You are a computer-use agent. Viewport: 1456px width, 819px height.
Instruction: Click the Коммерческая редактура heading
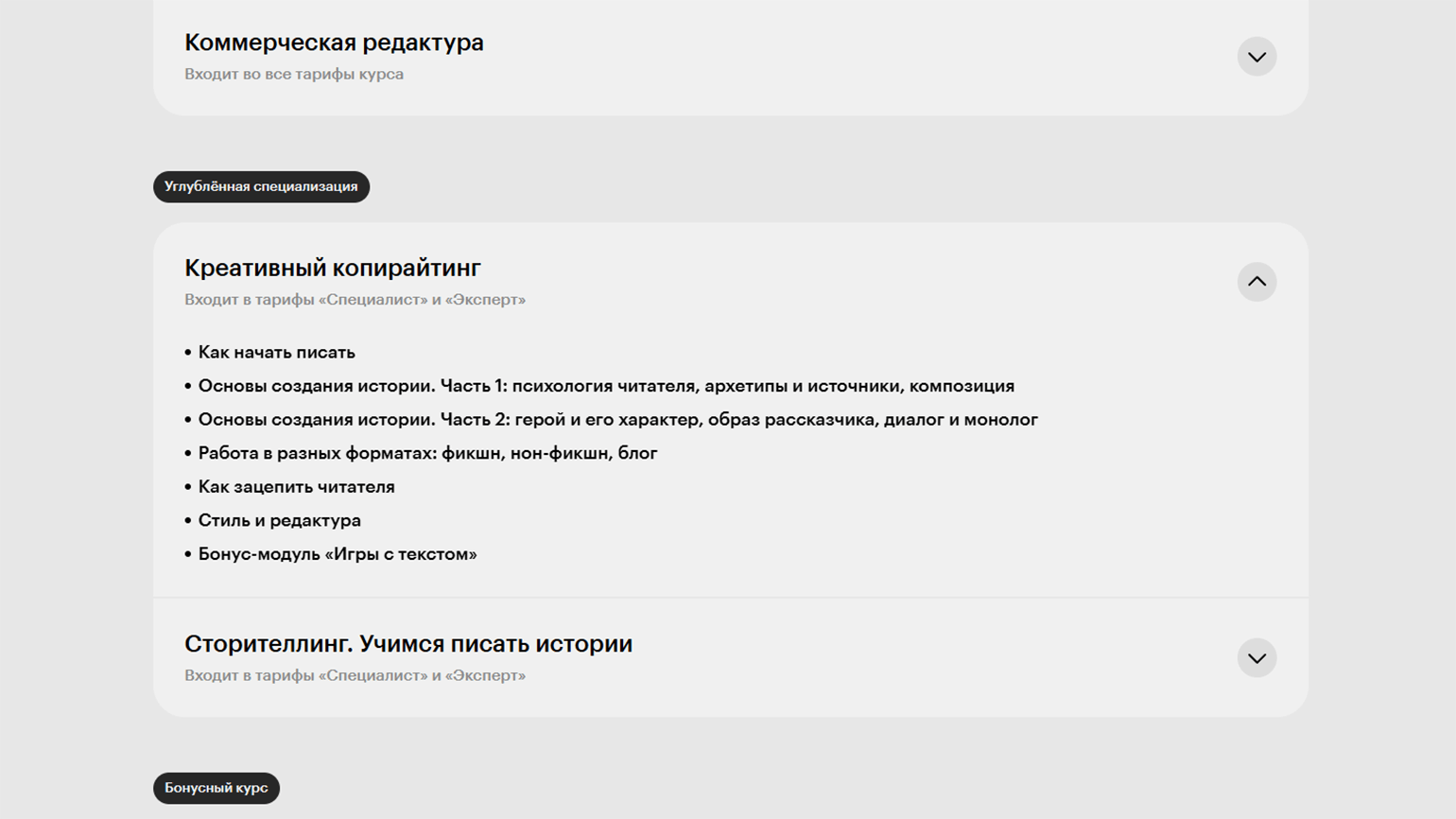pyautogui.click(x=334, y=43)
